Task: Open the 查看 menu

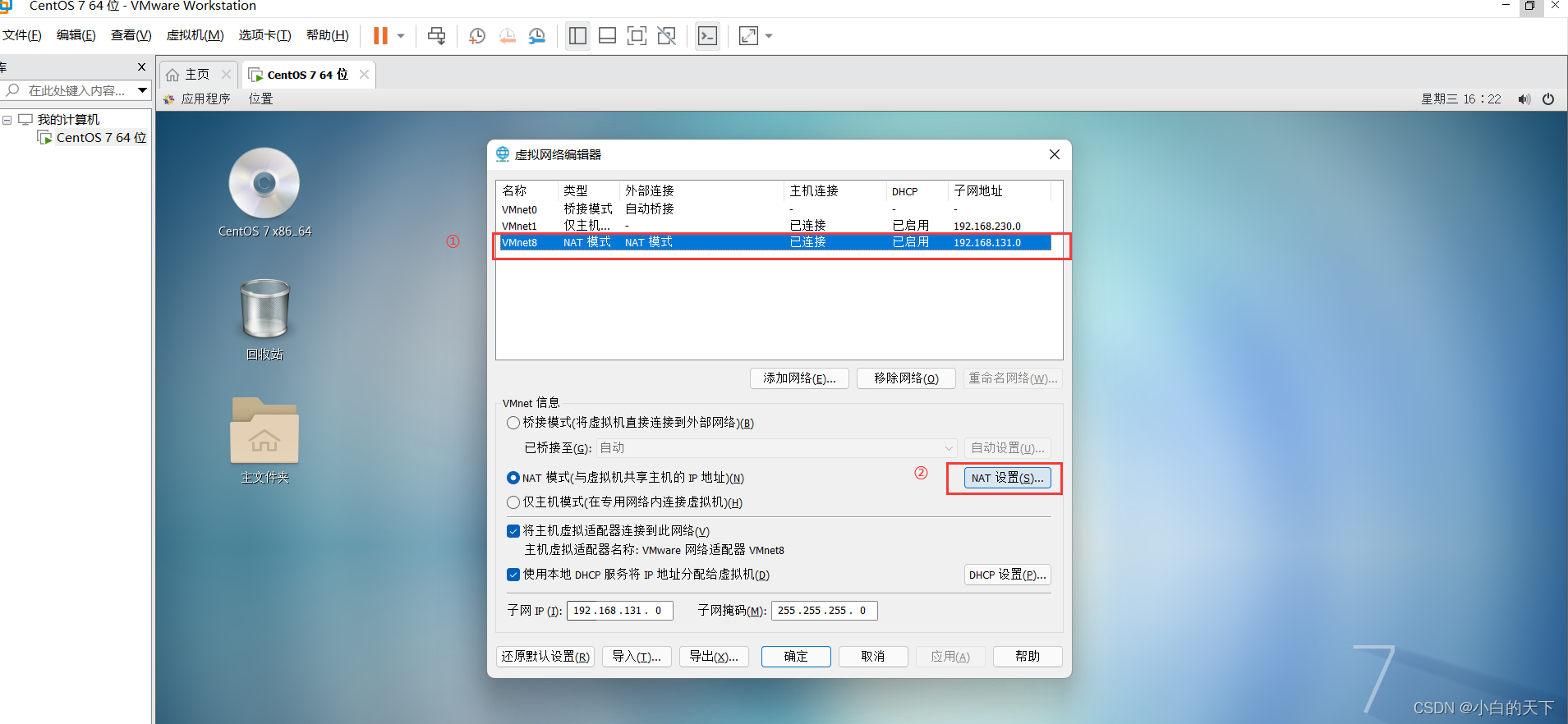Action: pos(131,35)
